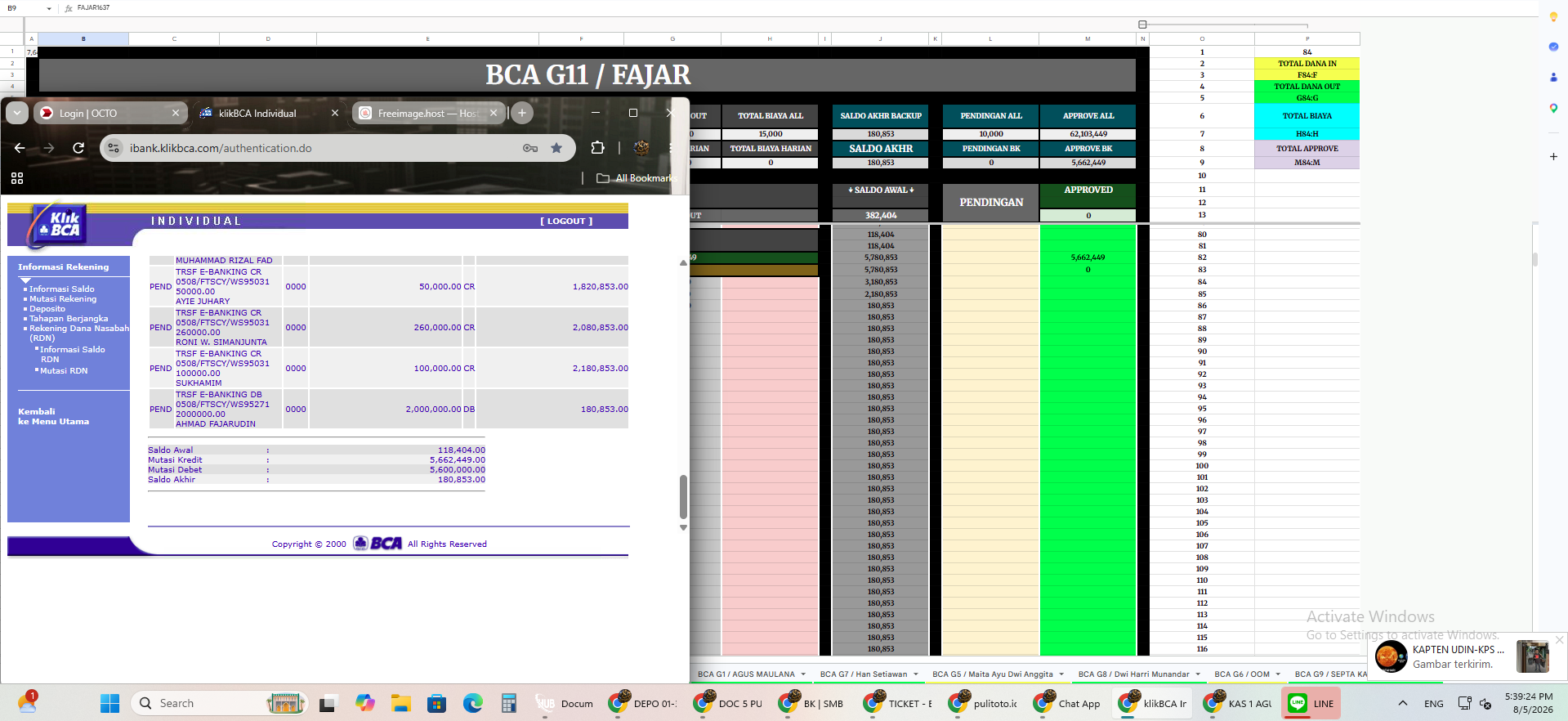Open File Explorer from the taskbar

coord(400,703)
